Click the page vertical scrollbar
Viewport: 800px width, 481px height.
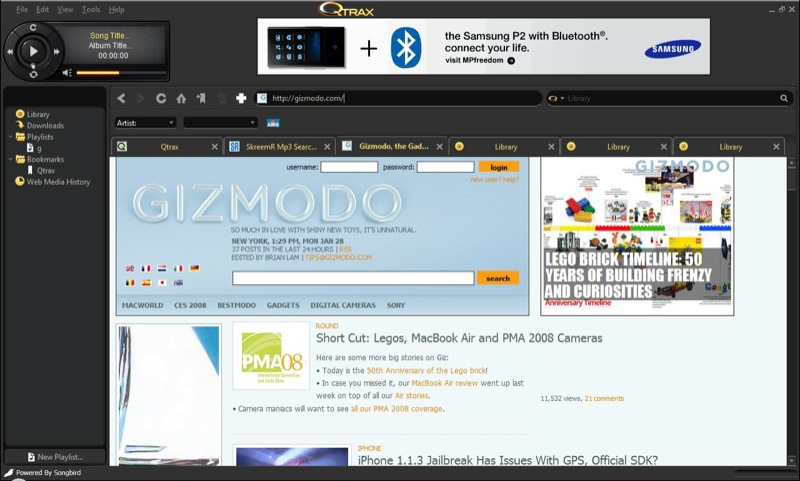(791, 311)
